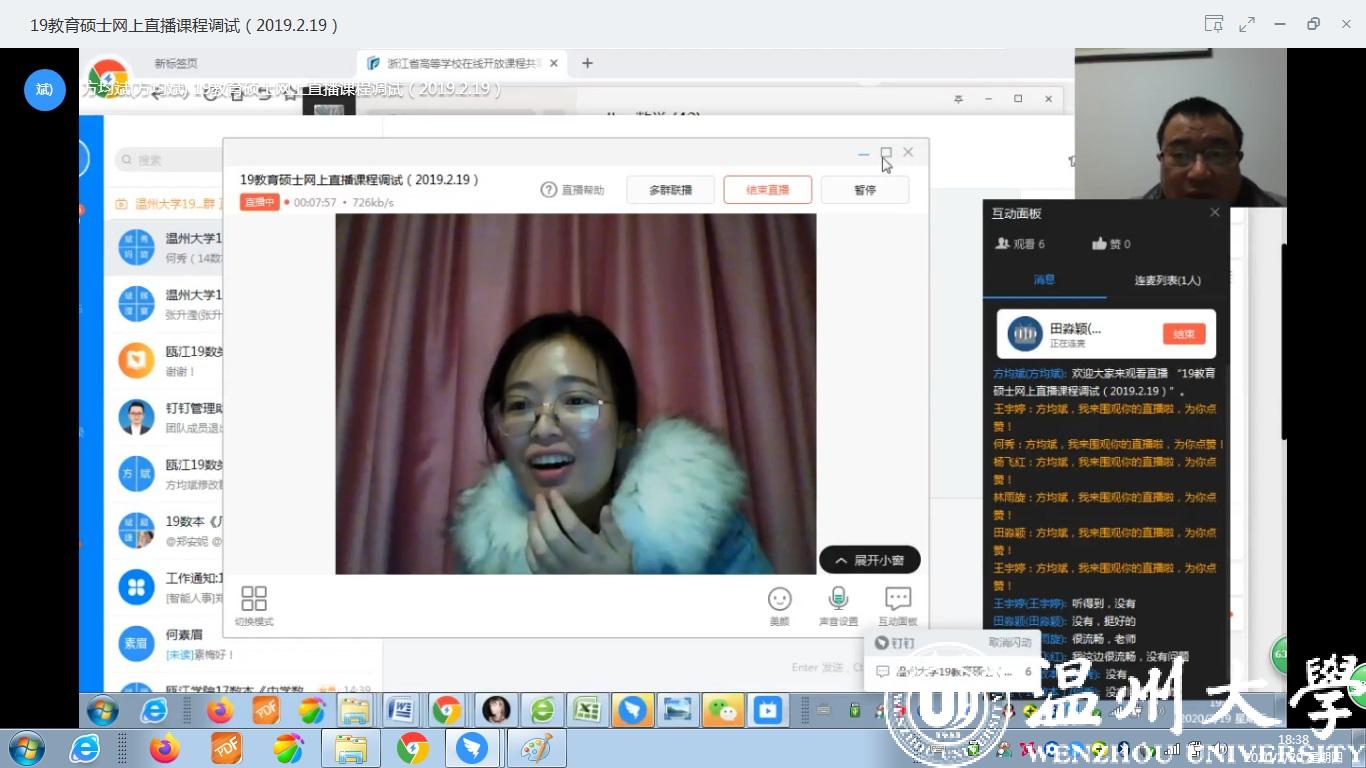Pause the live stream with 暂停
The width and height of the screenshot is (1366, 768).
[864, 190]
